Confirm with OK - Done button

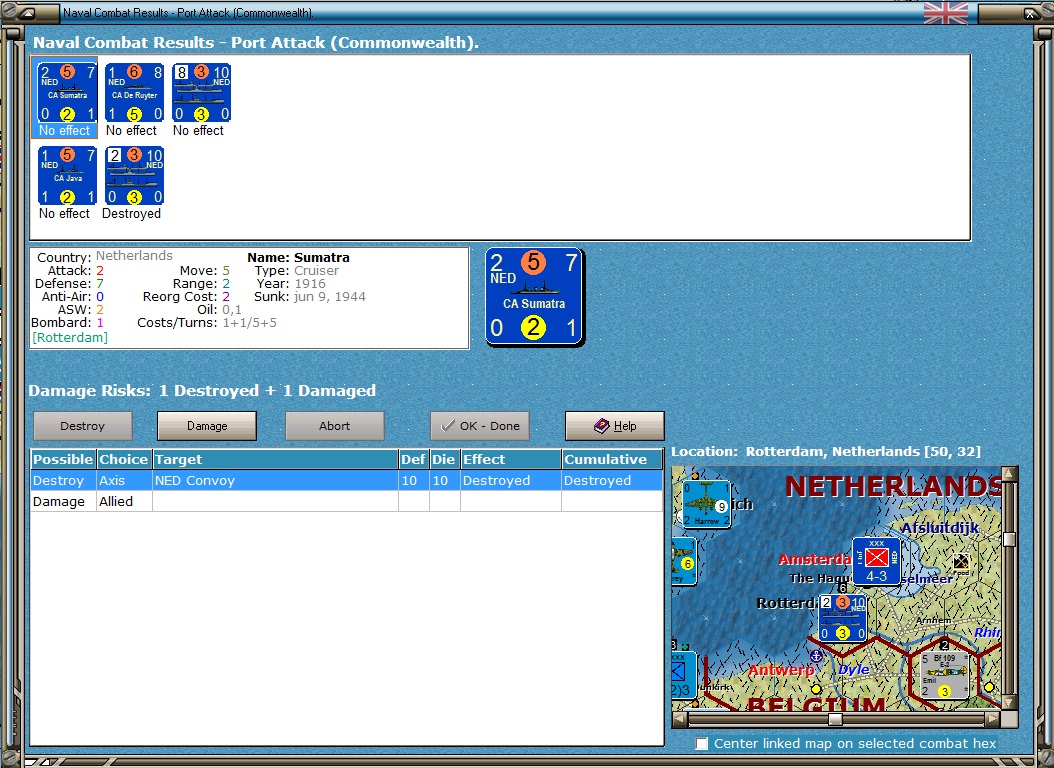coord(480,426)
